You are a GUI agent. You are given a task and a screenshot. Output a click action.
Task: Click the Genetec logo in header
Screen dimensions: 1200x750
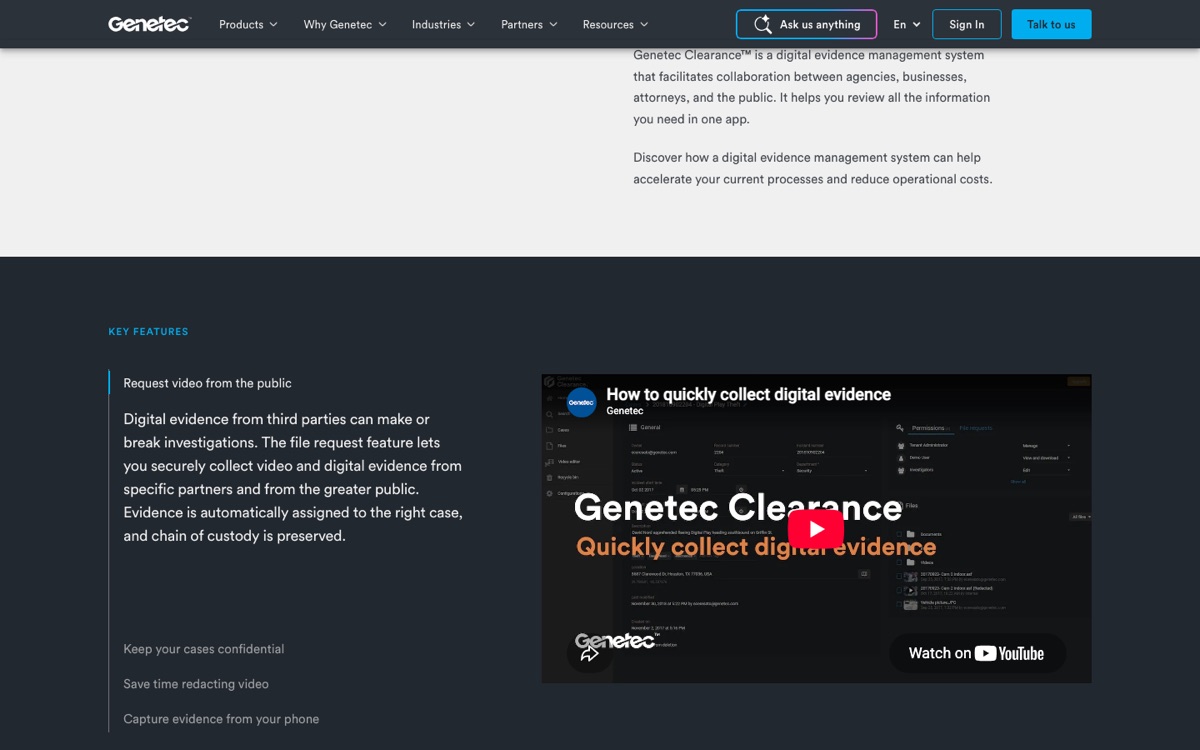[x=148, y=24]
